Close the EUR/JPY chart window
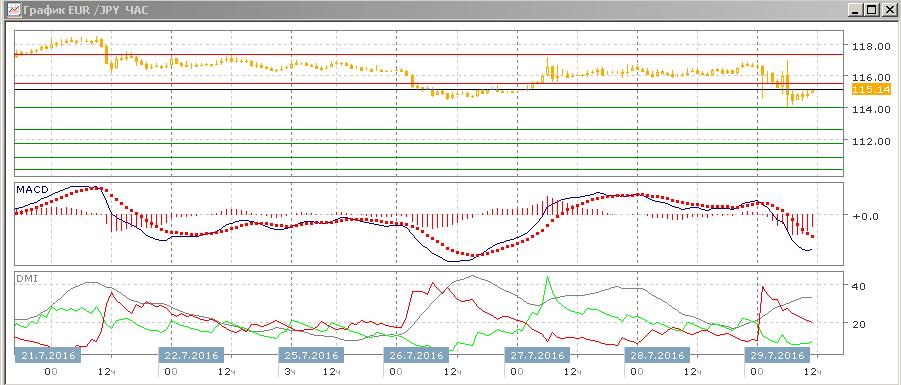Viewport: 901px width, 385px height. [888, 10]
